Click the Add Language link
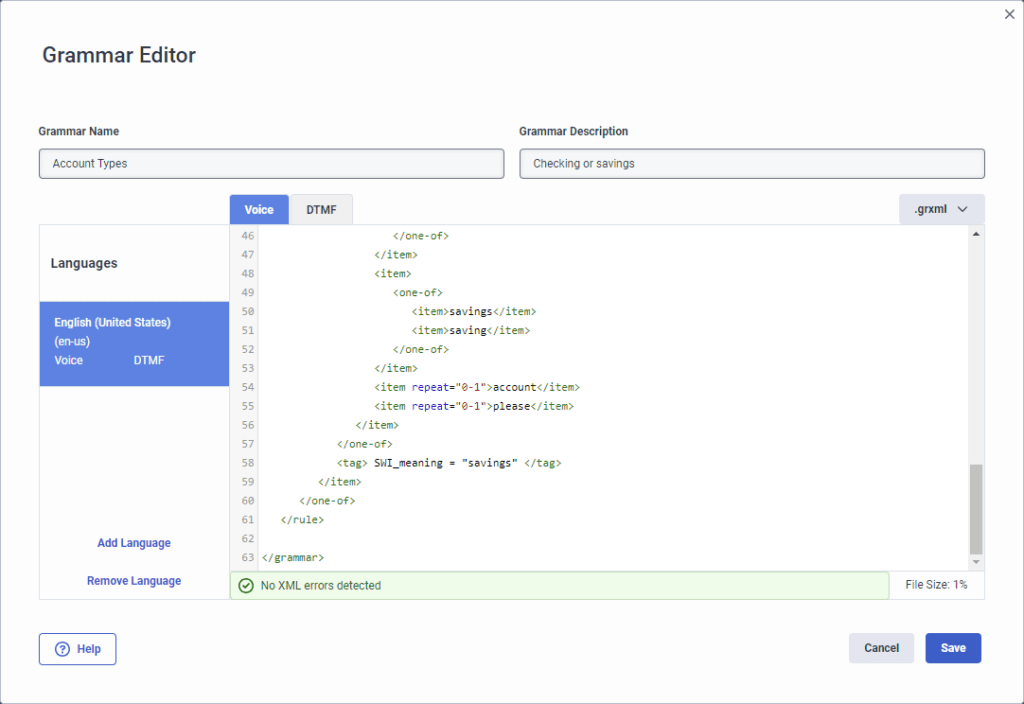This screenshot has width=1024, height=704. 134,543
